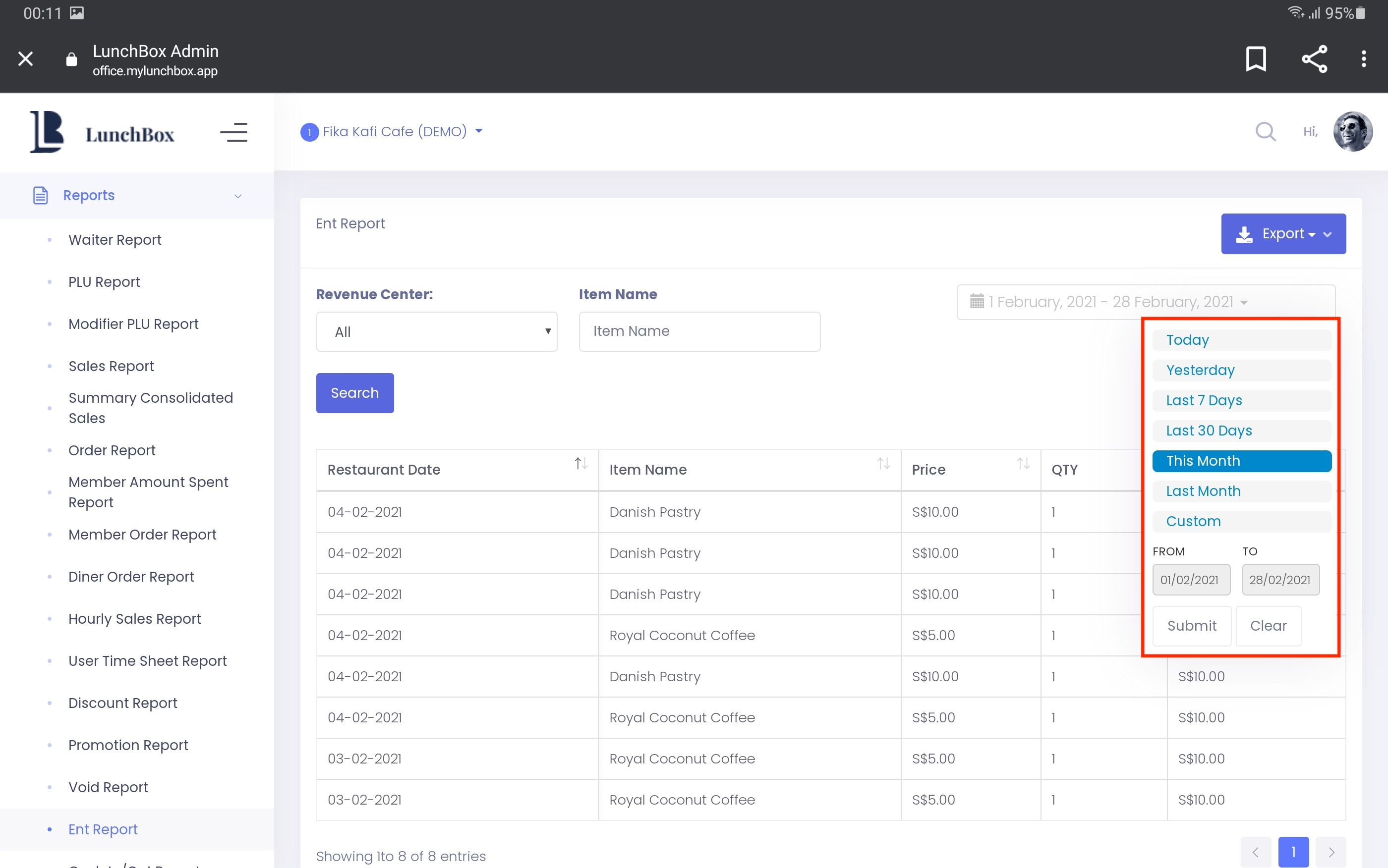Focus the Item Name input field
Screen dimensions: 1388x868
click(699, 332)
